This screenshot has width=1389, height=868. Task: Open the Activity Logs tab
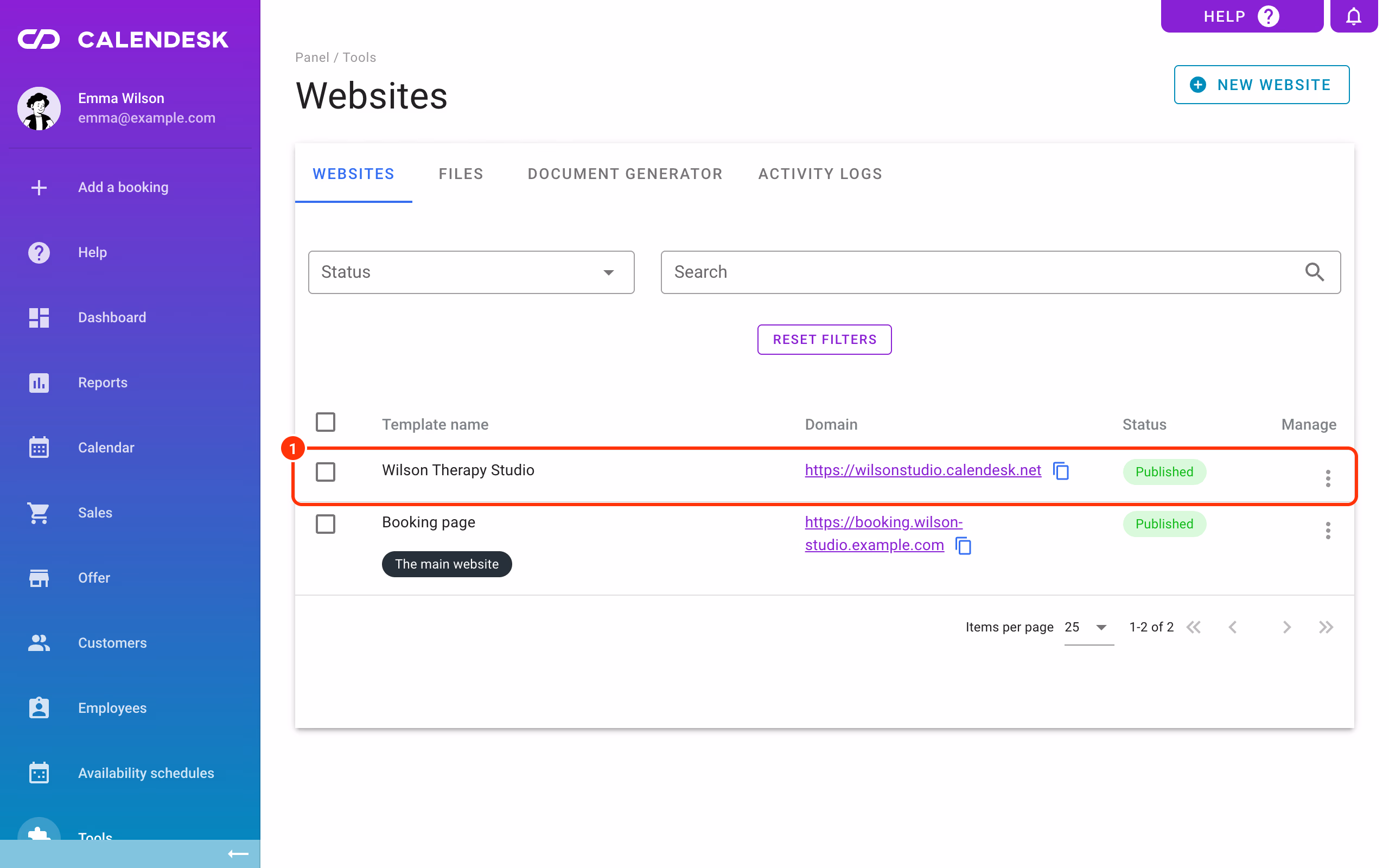click(820, 174)
